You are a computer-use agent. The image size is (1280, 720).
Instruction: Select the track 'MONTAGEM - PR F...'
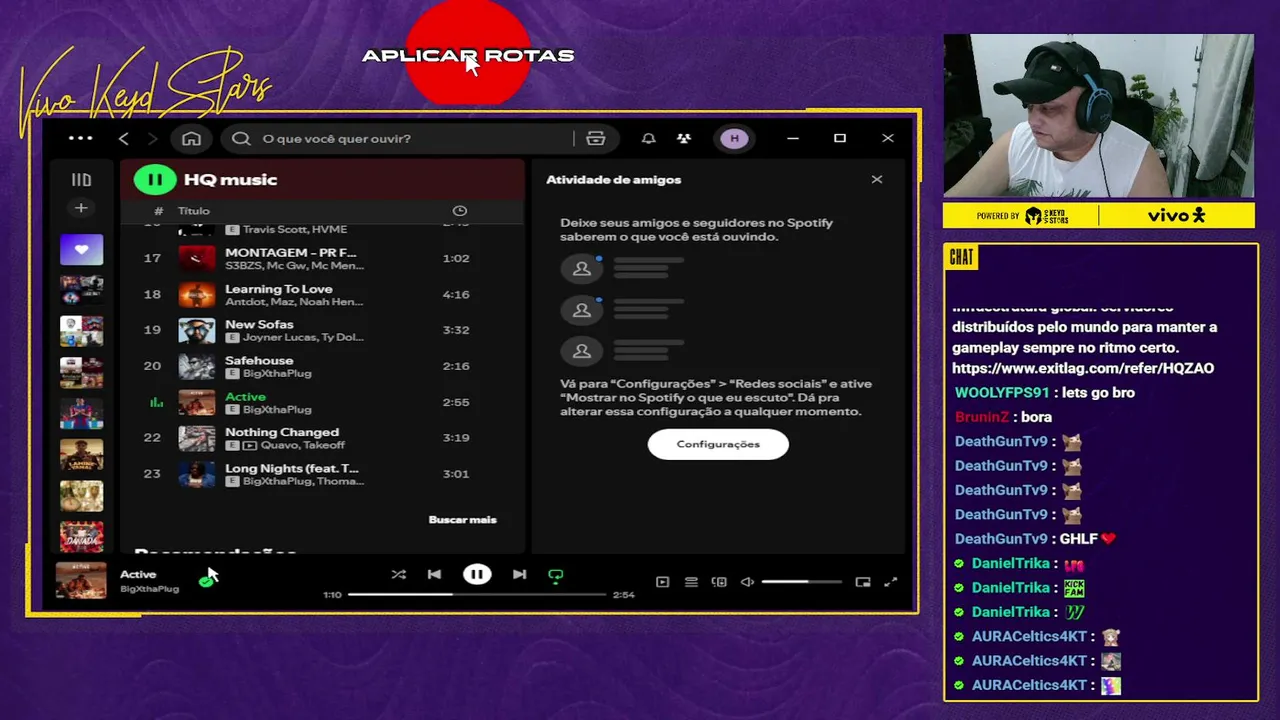coord(322,258)
